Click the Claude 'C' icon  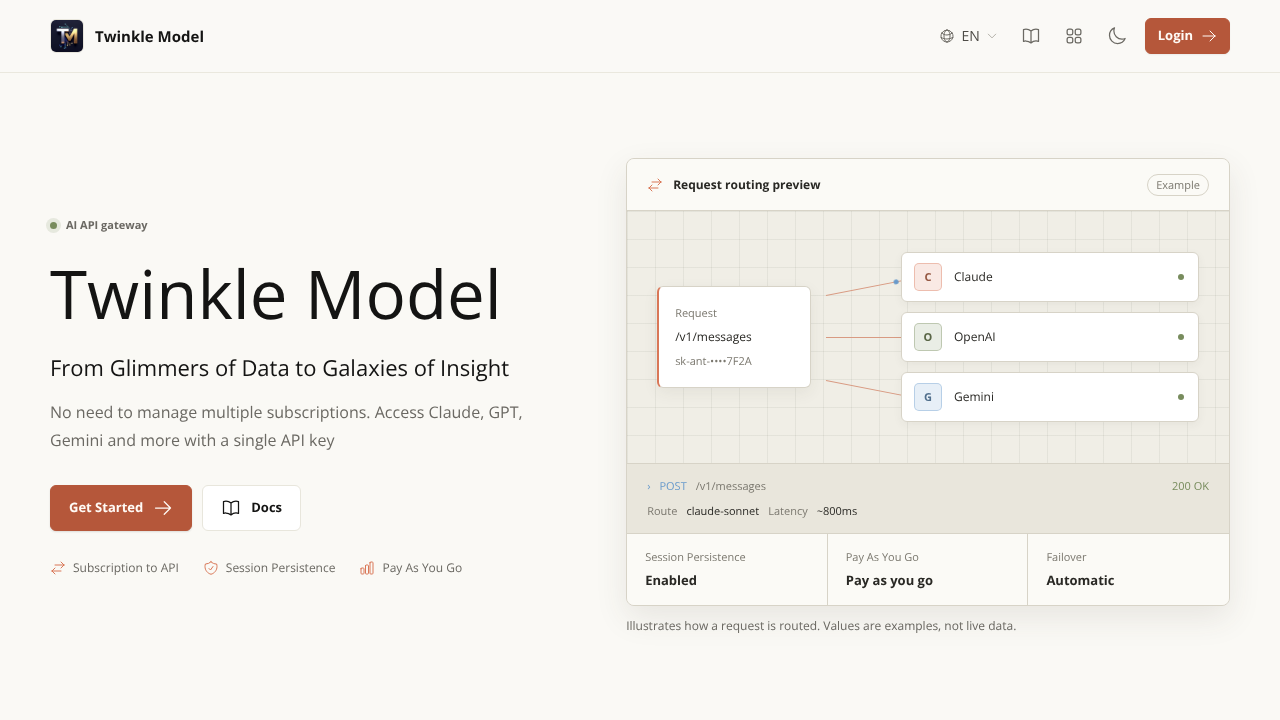tap(928, 277)
